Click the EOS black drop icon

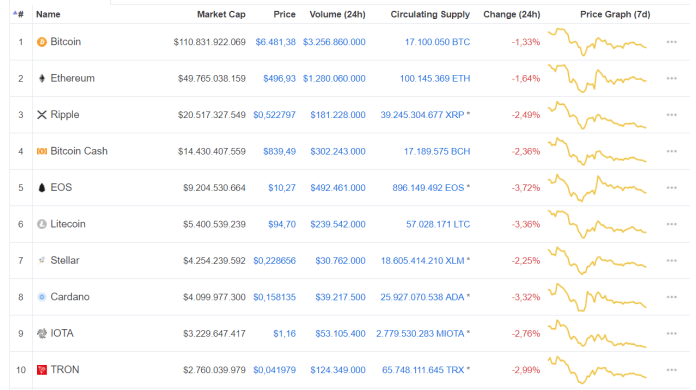click(42, 188)
